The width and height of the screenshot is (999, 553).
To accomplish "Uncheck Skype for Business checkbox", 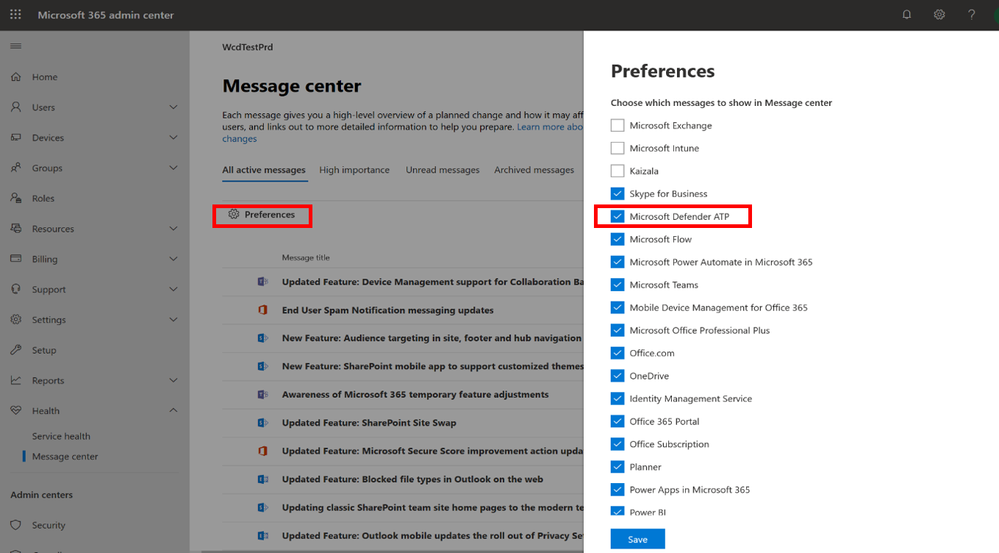I will [x=617, y=194].
